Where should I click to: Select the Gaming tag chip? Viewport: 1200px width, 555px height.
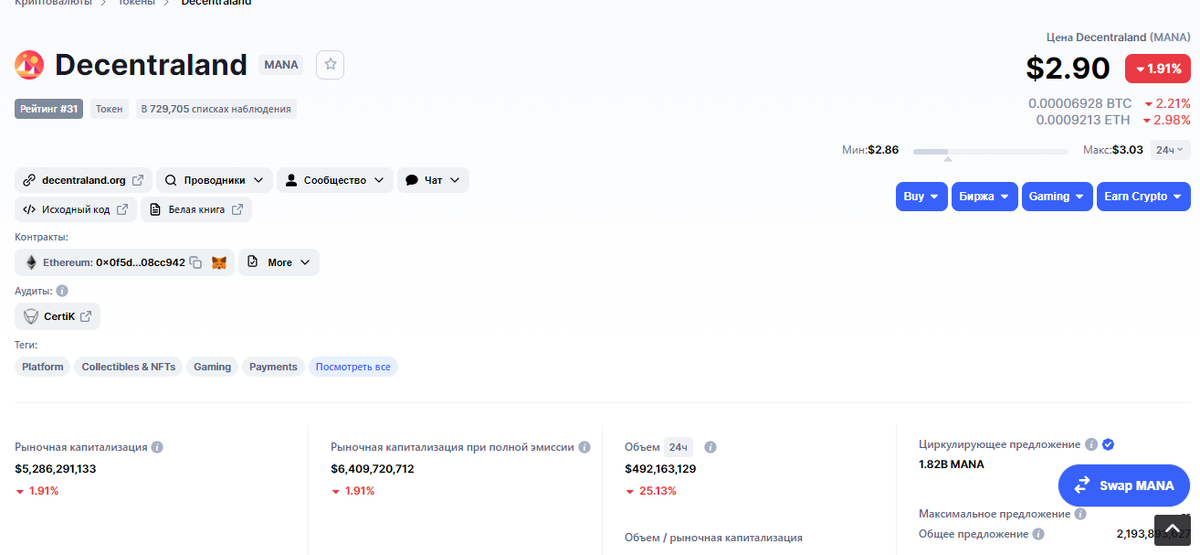pyautogui.click(x=212, y=367)
